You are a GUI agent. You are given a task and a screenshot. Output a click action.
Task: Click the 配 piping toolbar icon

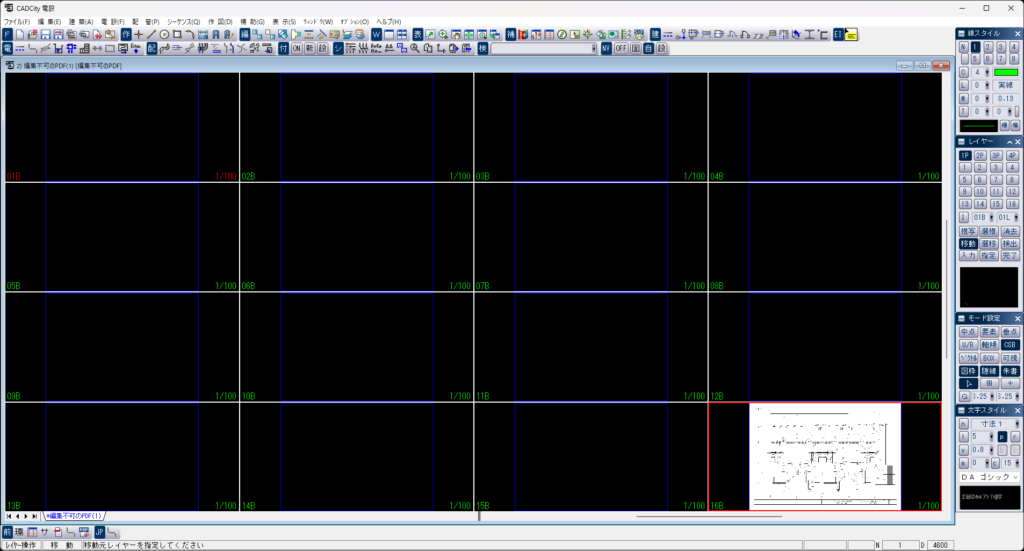tap(152, 48)
